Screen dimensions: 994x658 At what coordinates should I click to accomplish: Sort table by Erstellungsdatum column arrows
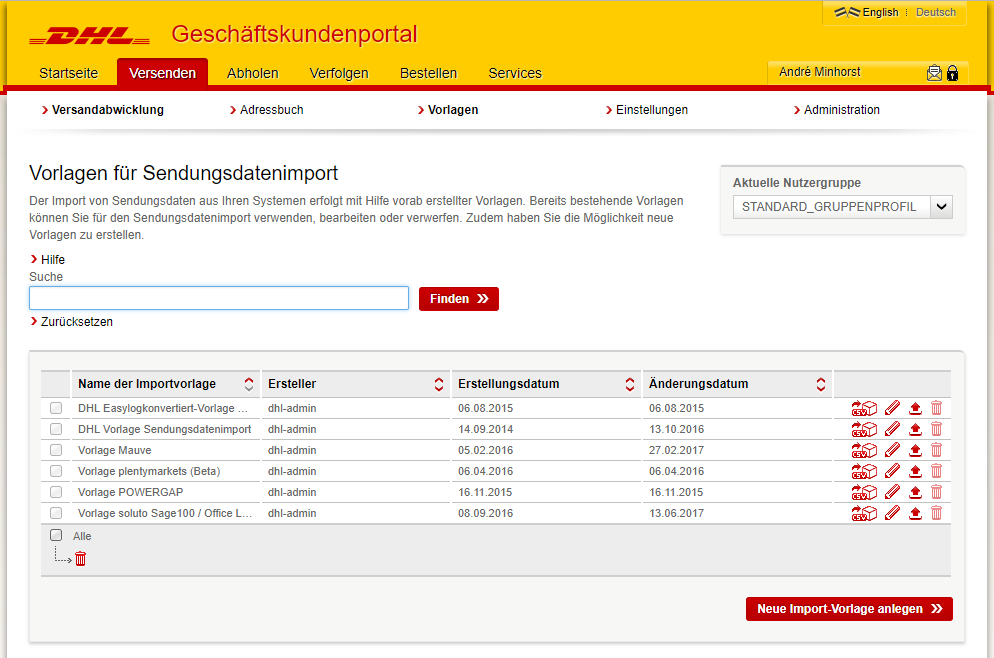pos(629,384)
